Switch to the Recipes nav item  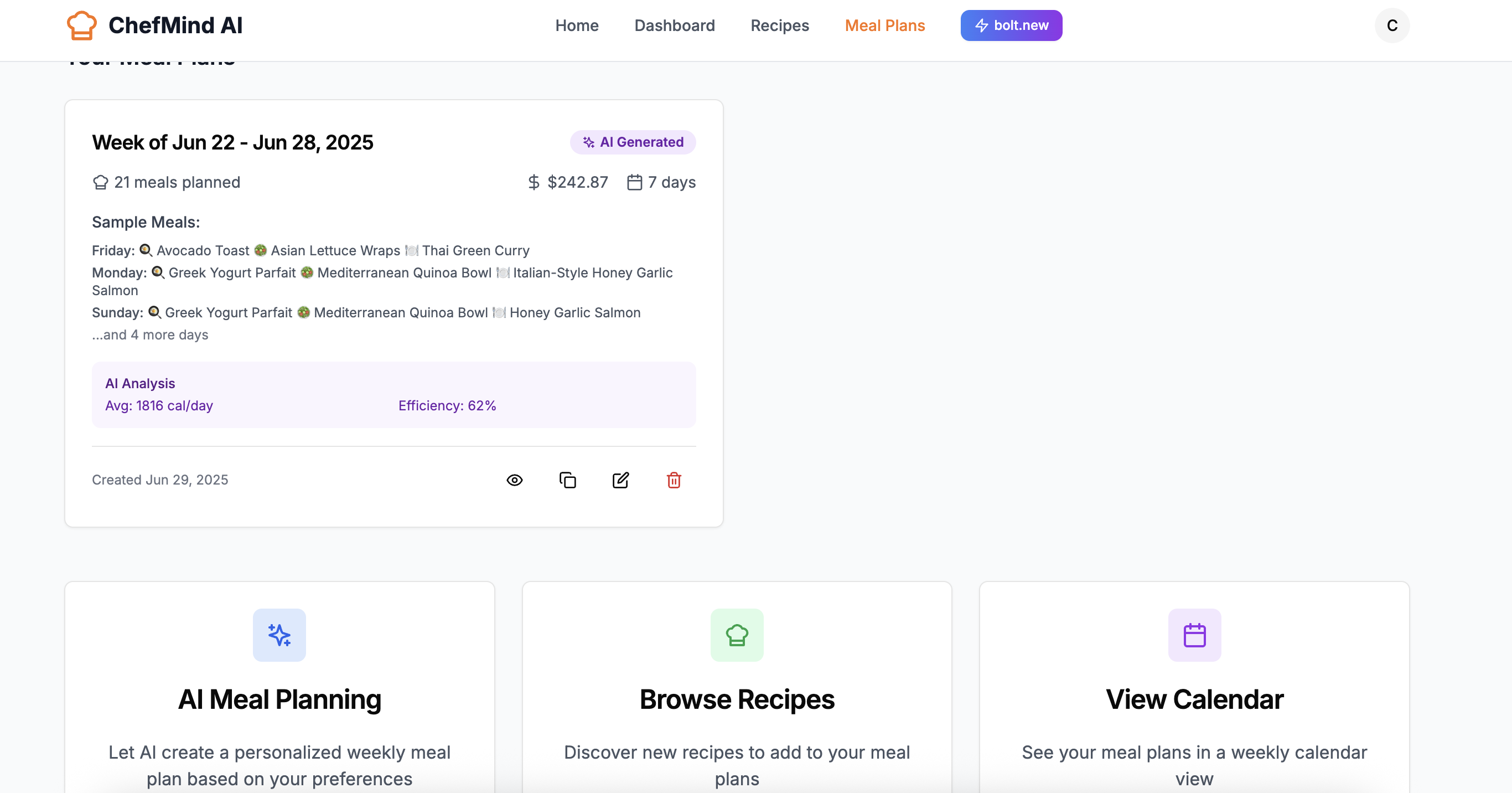click(779, 25)
